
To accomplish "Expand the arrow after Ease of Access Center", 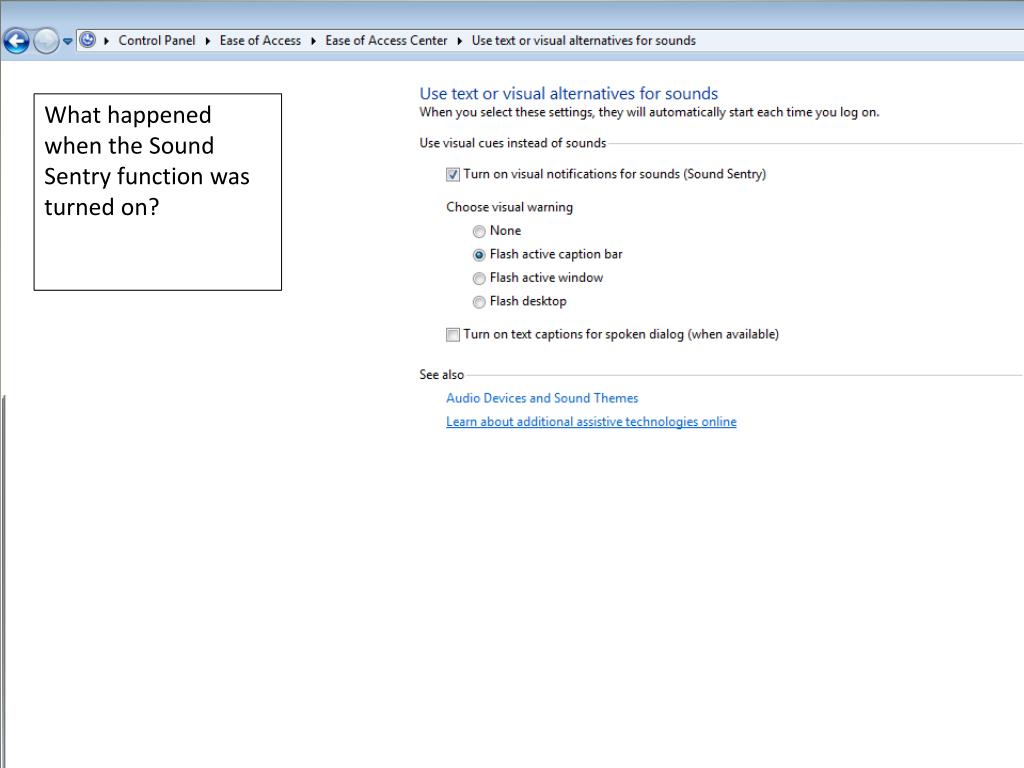I will (460, 40).
